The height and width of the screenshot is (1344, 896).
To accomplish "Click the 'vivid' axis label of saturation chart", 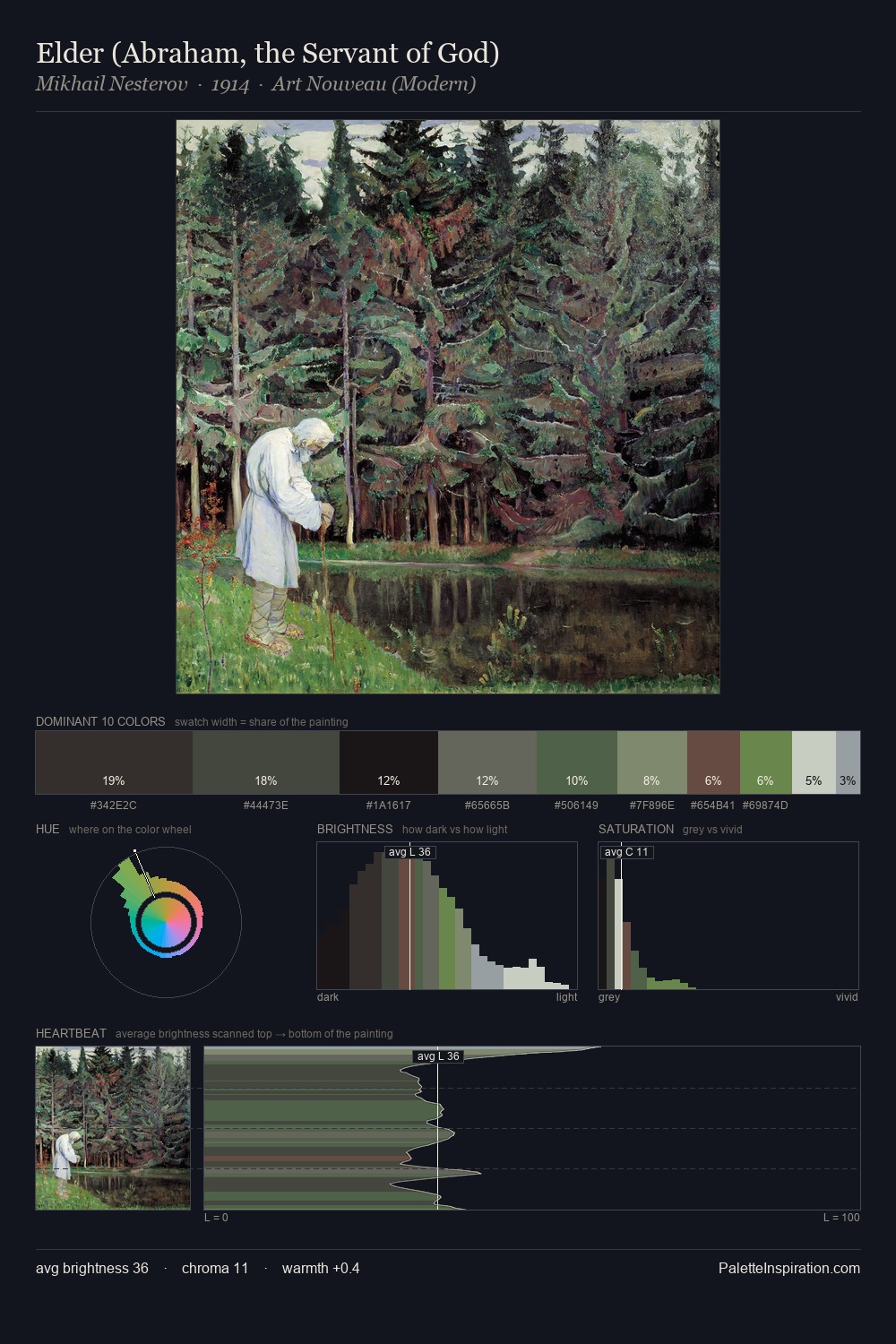I will click(847, 997).
